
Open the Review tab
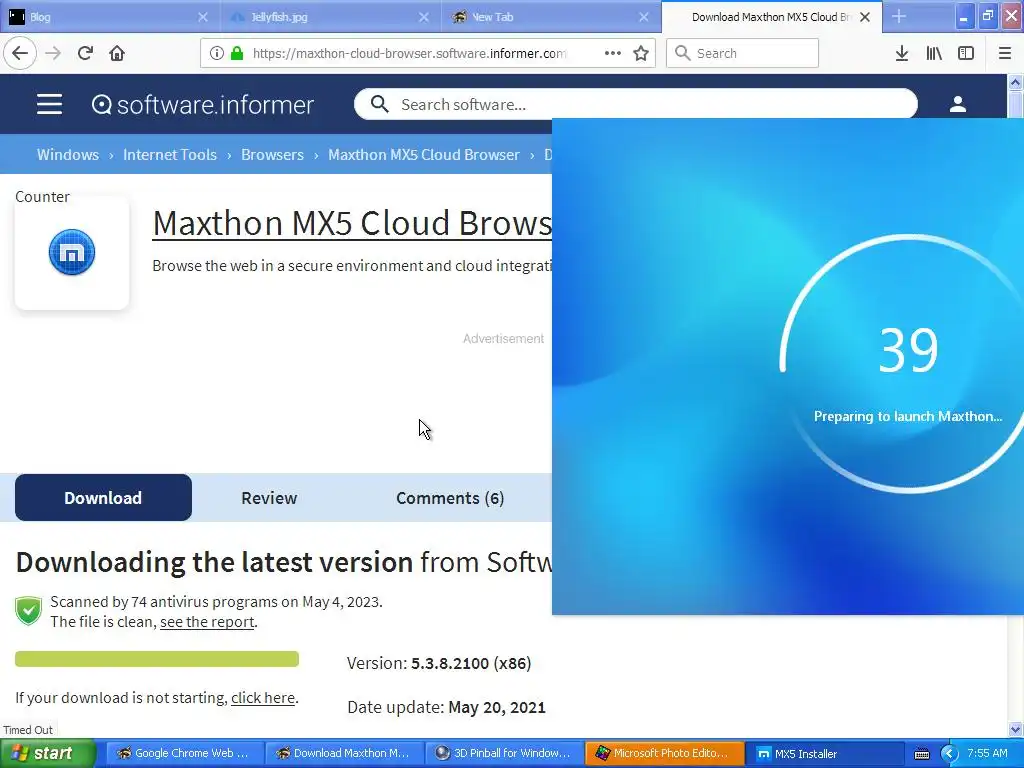269,498
